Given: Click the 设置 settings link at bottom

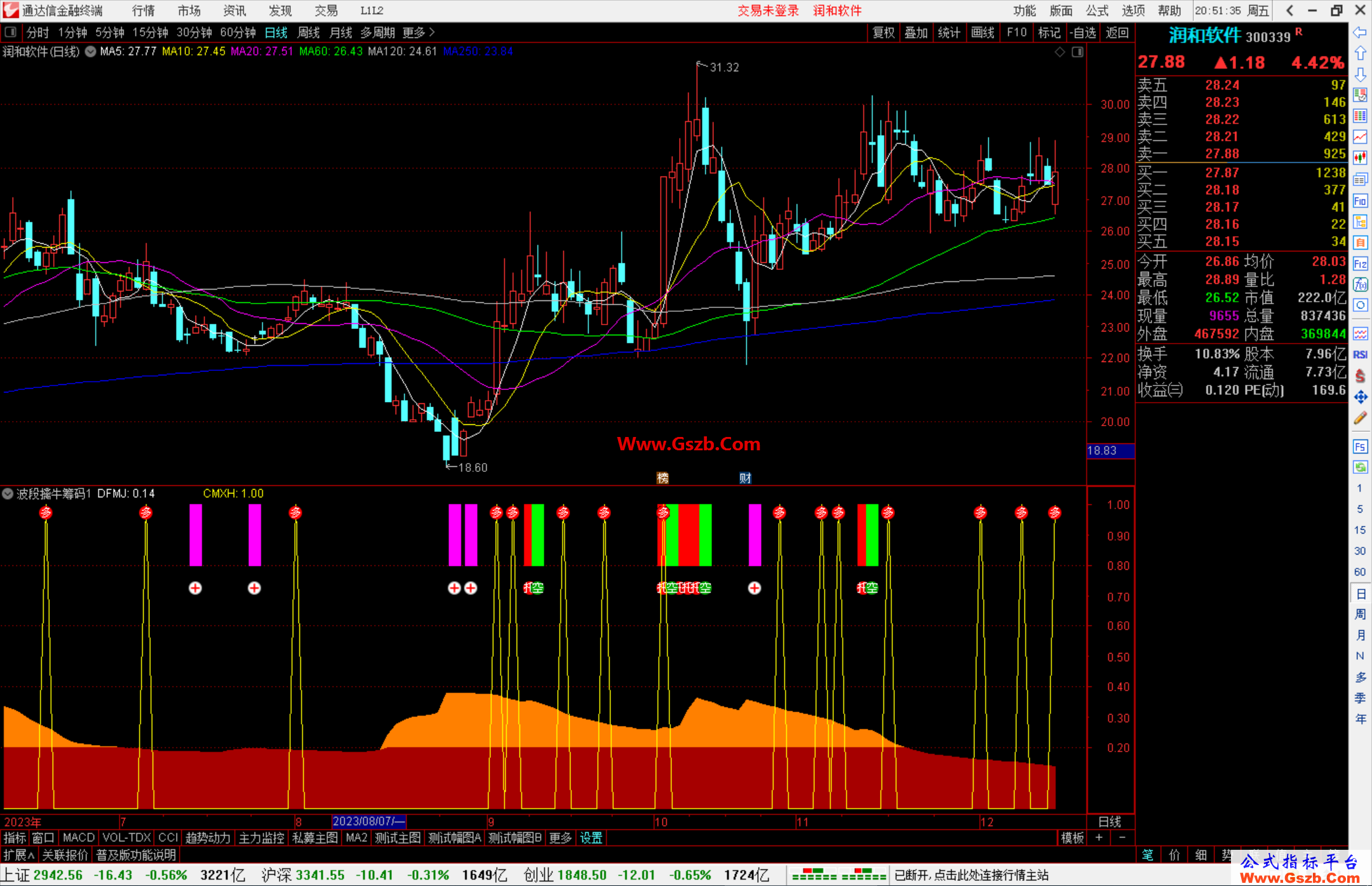Looking at the screenshot, I should (x=591, y=838).
